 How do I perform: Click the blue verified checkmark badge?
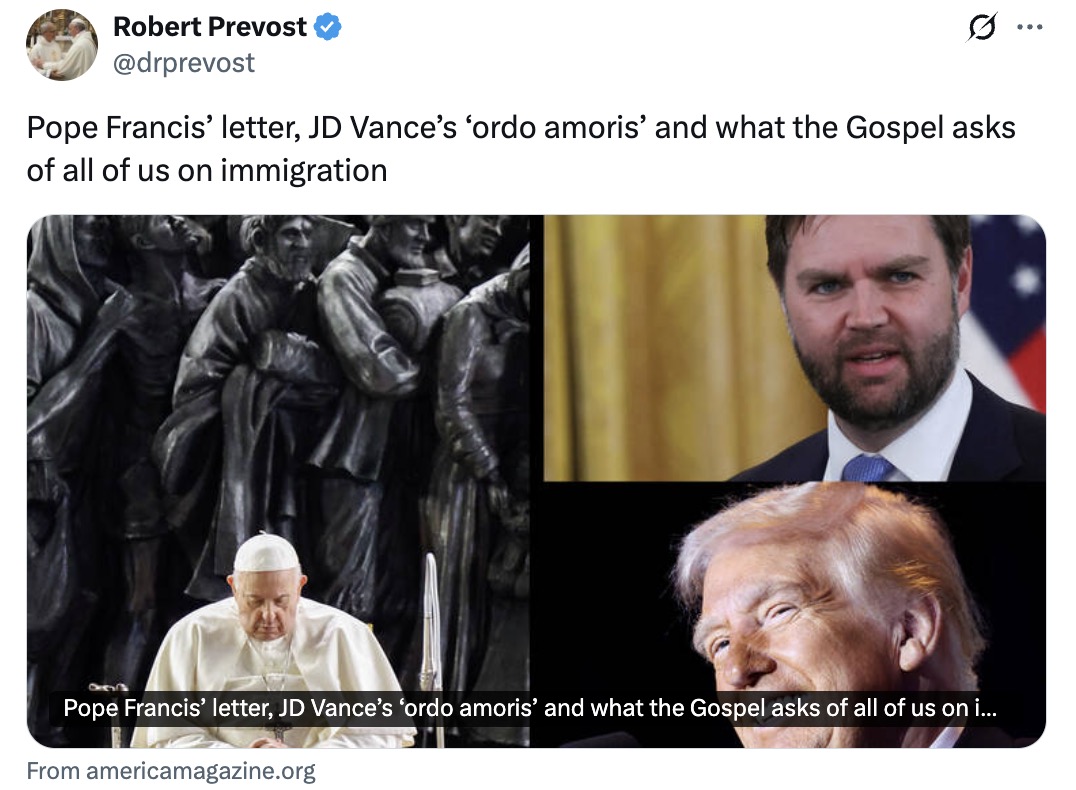[327, 27]
